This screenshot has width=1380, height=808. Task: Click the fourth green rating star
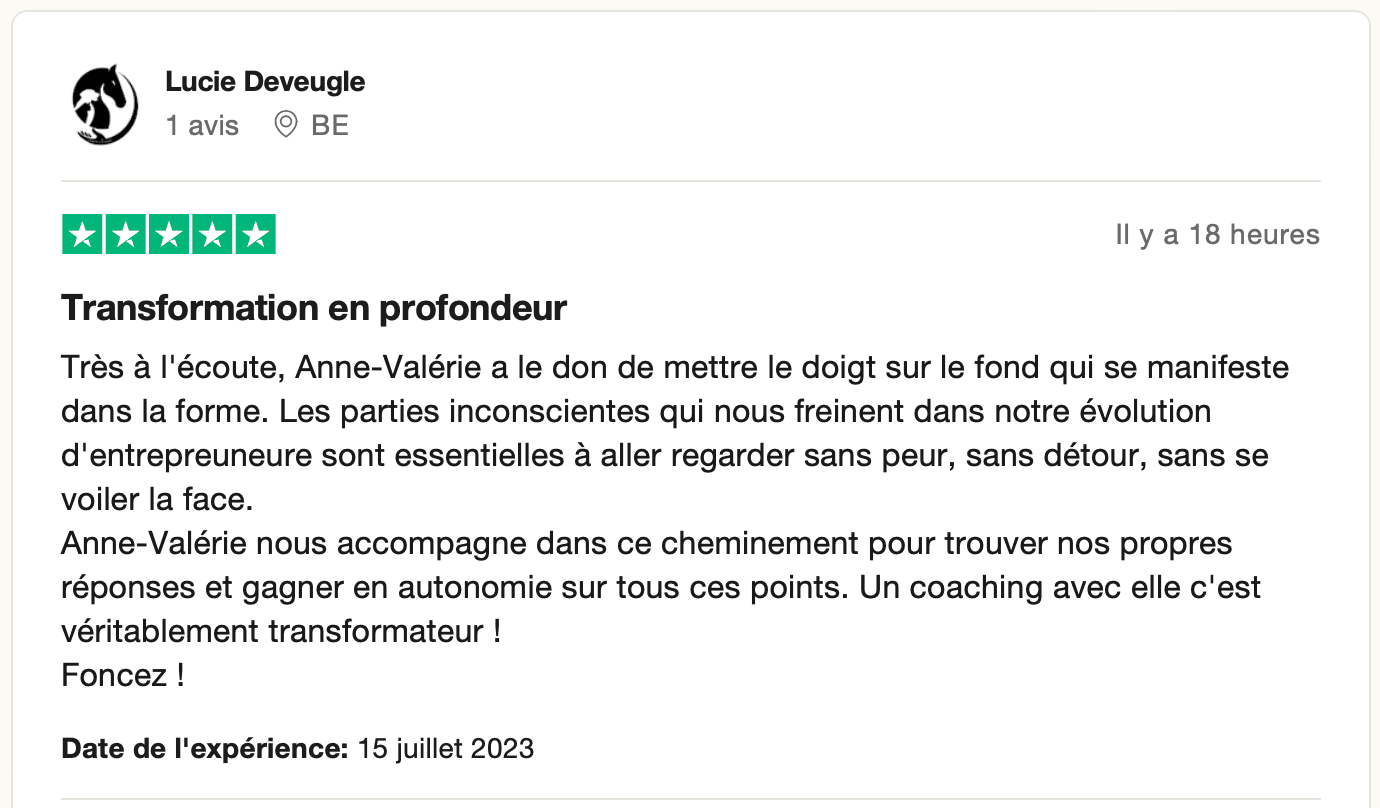[212, 235]
